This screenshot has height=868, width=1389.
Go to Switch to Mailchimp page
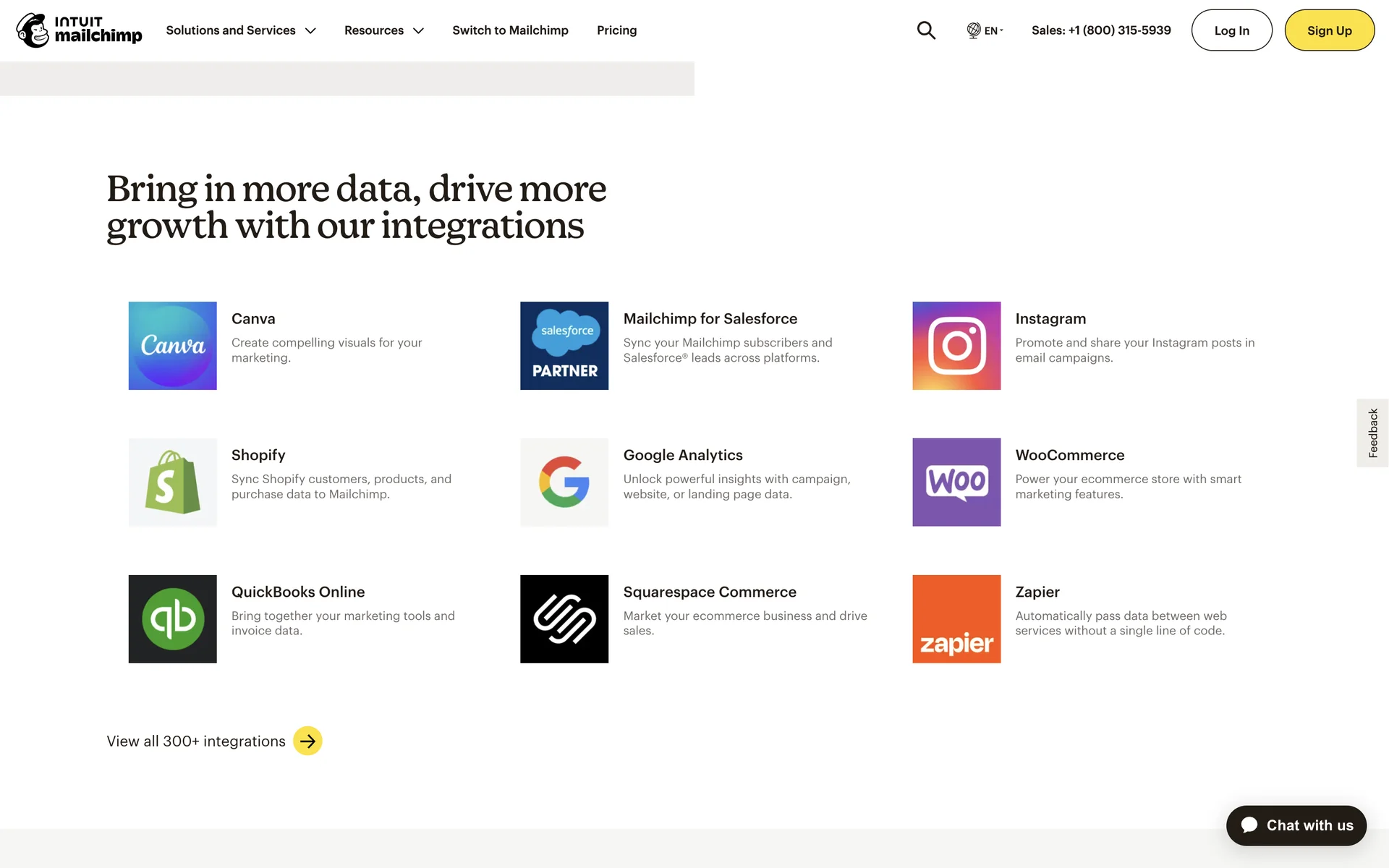point(510,30)
